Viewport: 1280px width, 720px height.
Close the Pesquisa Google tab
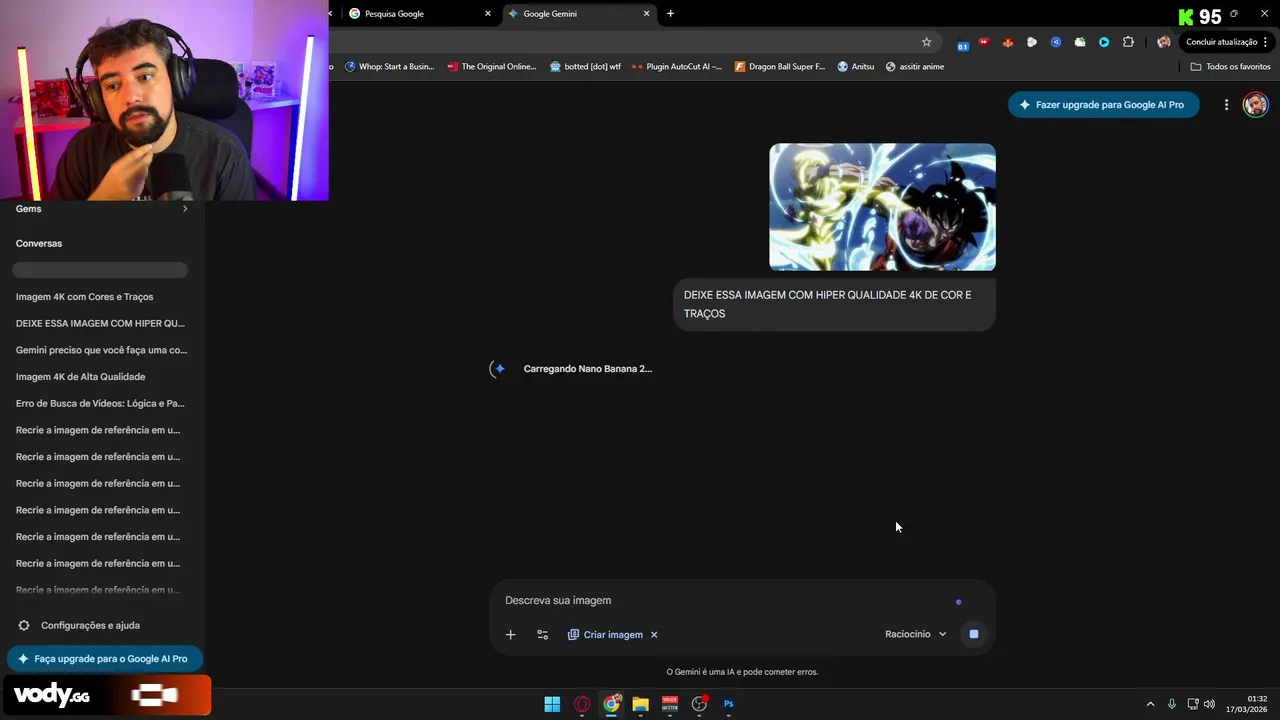coord(488,14)
